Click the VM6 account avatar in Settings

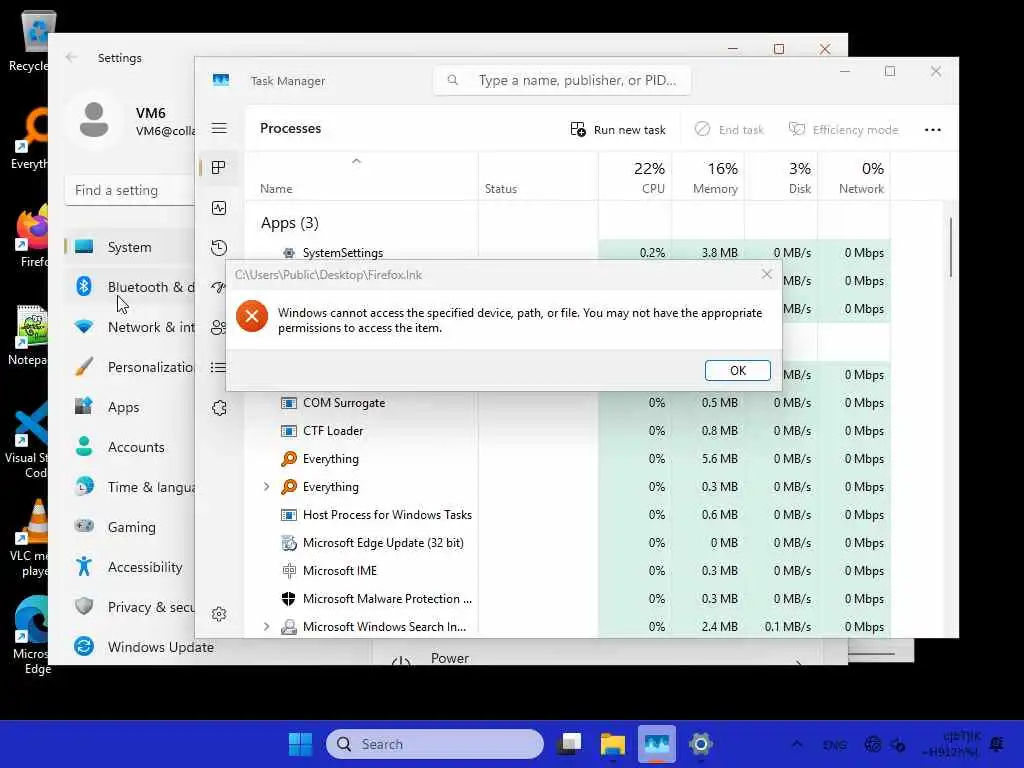94,120
